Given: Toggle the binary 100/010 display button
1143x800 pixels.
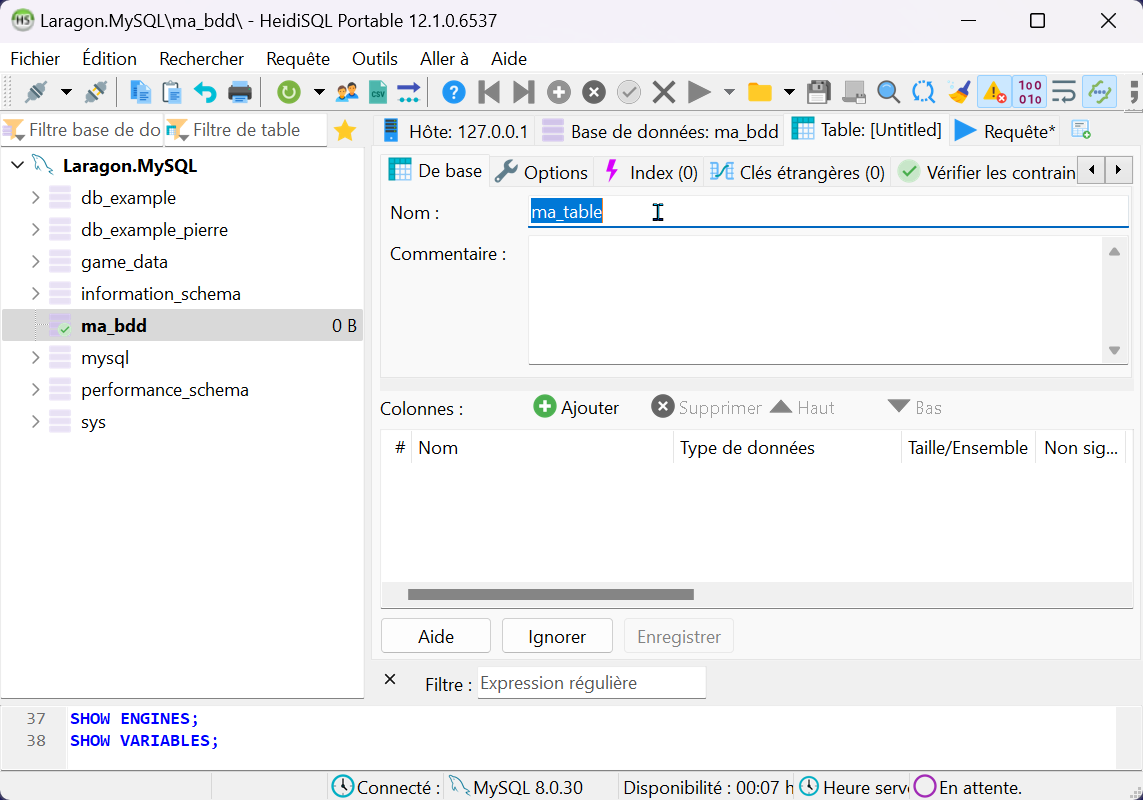Looking at the screenshot, I should tap(1030, 93).
